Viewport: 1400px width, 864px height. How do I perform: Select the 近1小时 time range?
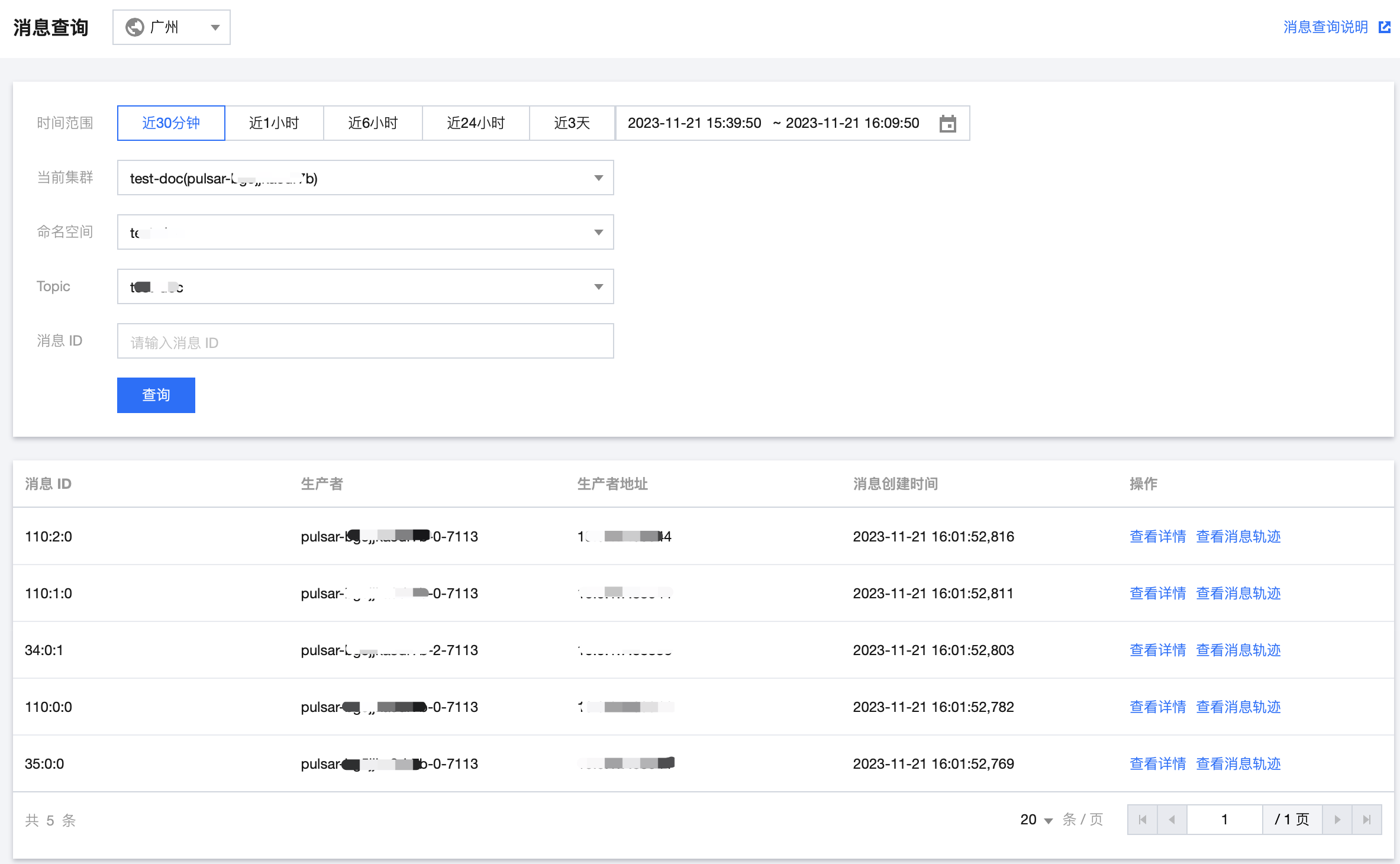point(274,123)
